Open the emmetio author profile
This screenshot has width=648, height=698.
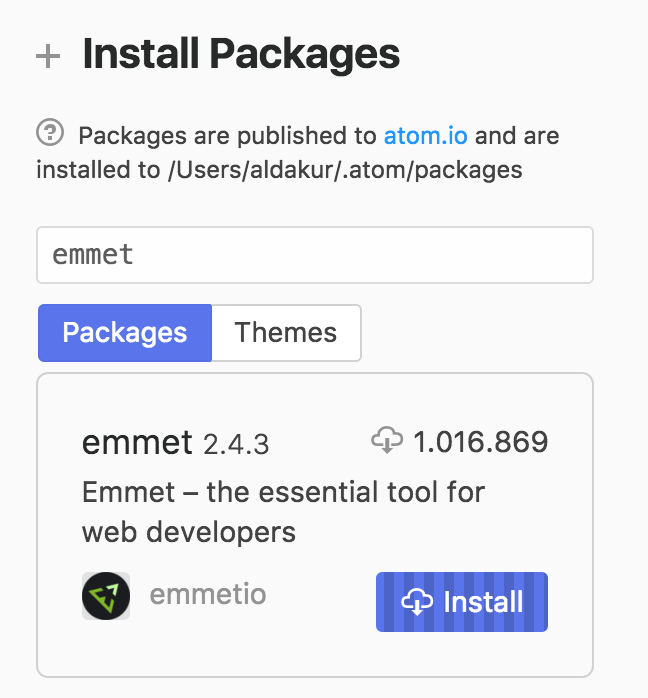click(208, 595)
